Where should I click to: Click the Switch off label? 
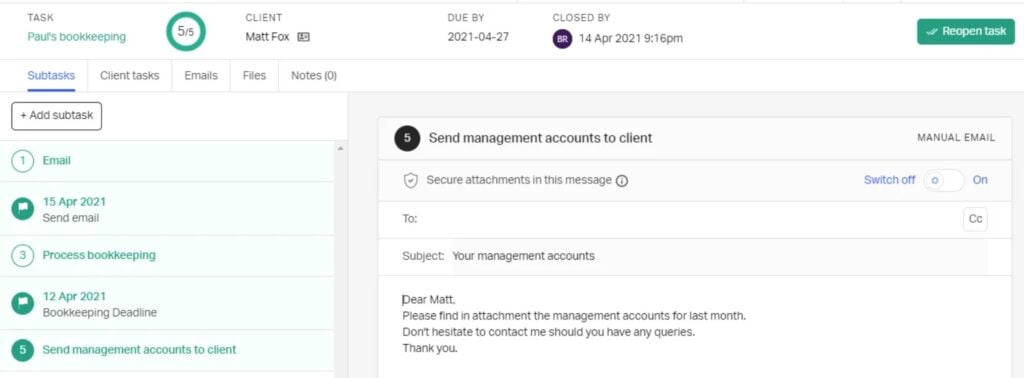pyautogui.click(x=889, y=180)
